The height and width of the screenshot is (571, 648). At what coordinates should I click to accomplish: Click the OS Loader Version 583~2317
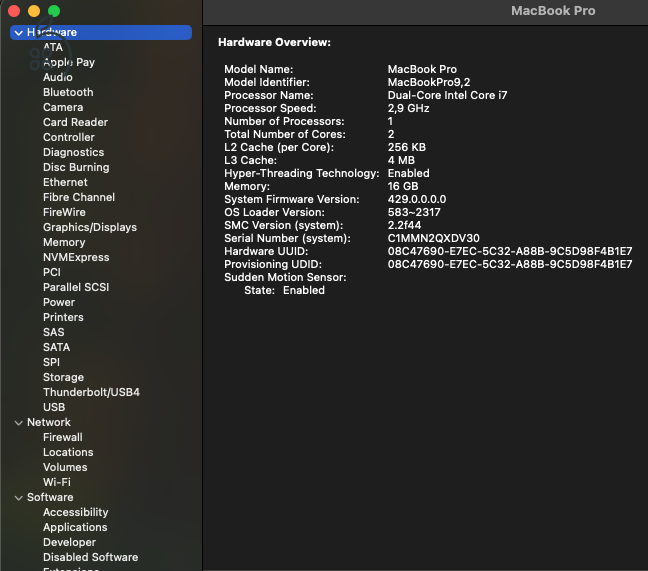coord(414,212)
